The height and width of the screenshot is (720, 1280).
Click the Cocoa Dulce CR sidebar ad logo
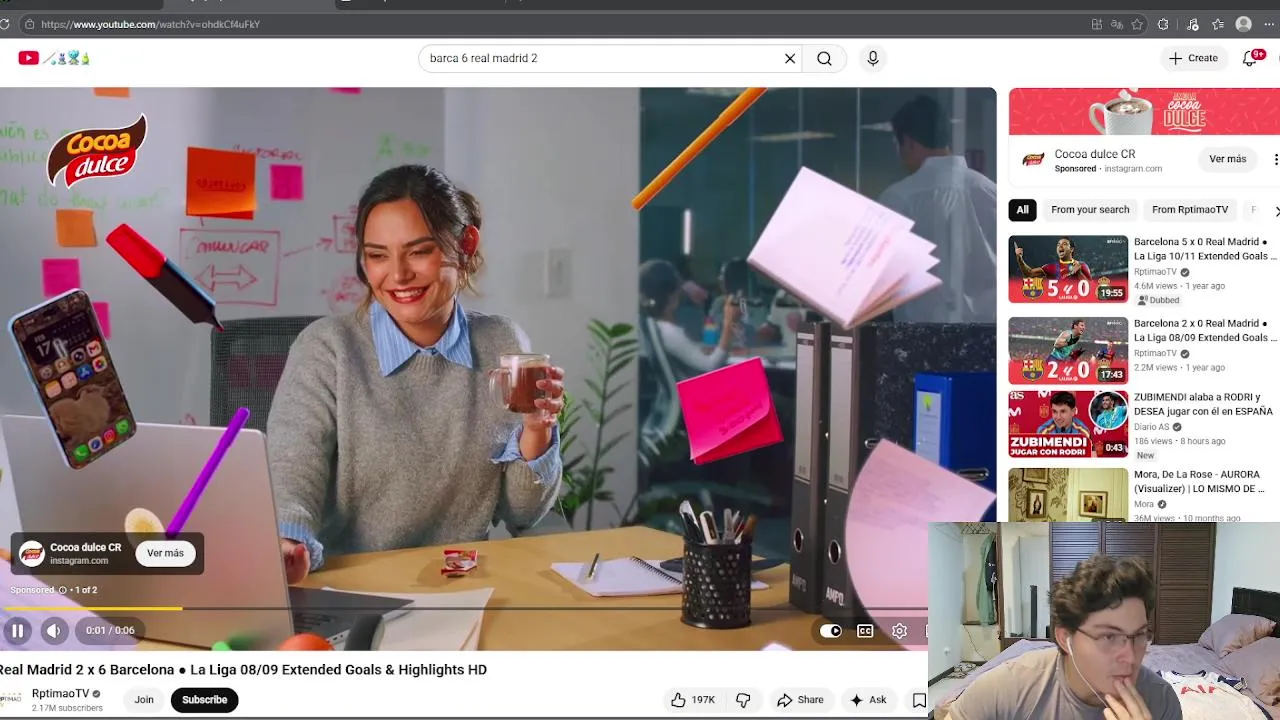point(1034,159)
